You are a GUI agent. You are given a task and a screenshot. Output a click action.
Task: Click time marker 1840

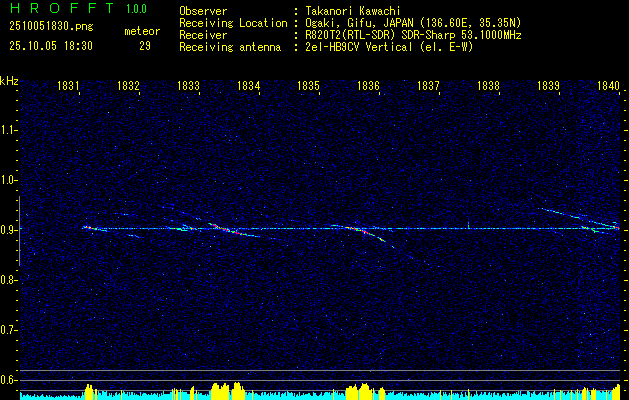pyautogui.click(x=608, y=85)
